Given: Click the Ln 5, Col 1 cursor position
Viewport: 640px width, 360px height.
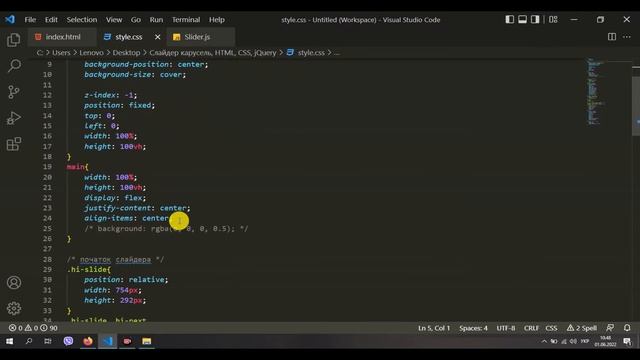Looking at the screenshot, I should coord(434,328).
